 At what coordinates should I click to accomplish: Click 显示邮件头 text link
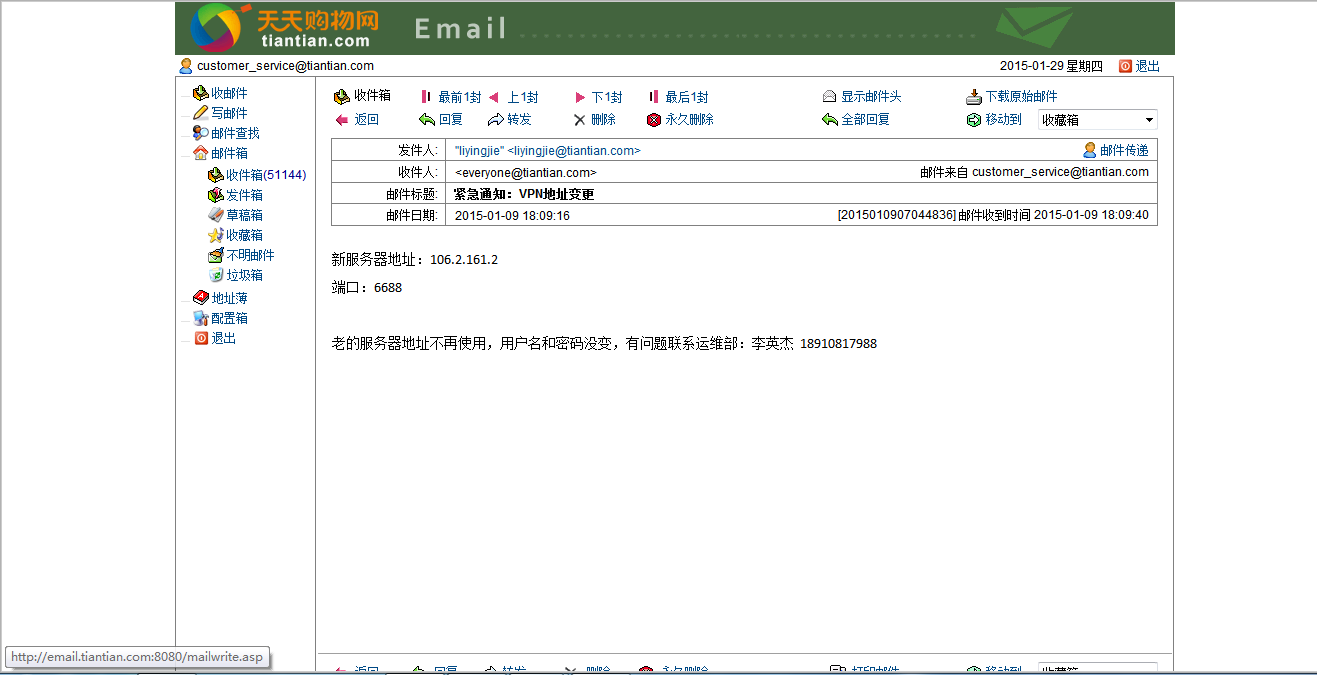coord(871,97)
